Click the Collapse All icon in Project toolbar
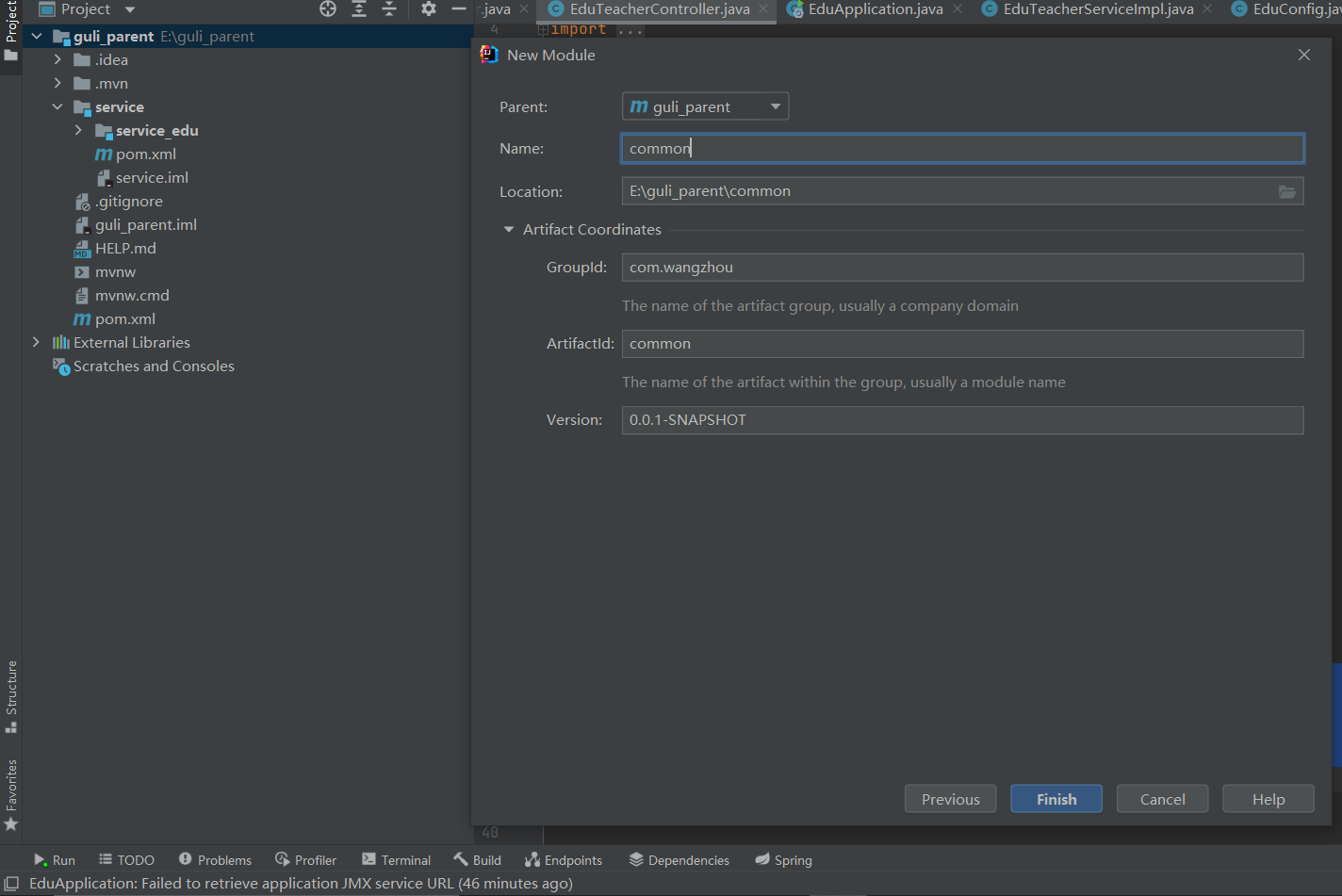The height and width of the screenshot is (896, 1342). click(x=389, y=8)
